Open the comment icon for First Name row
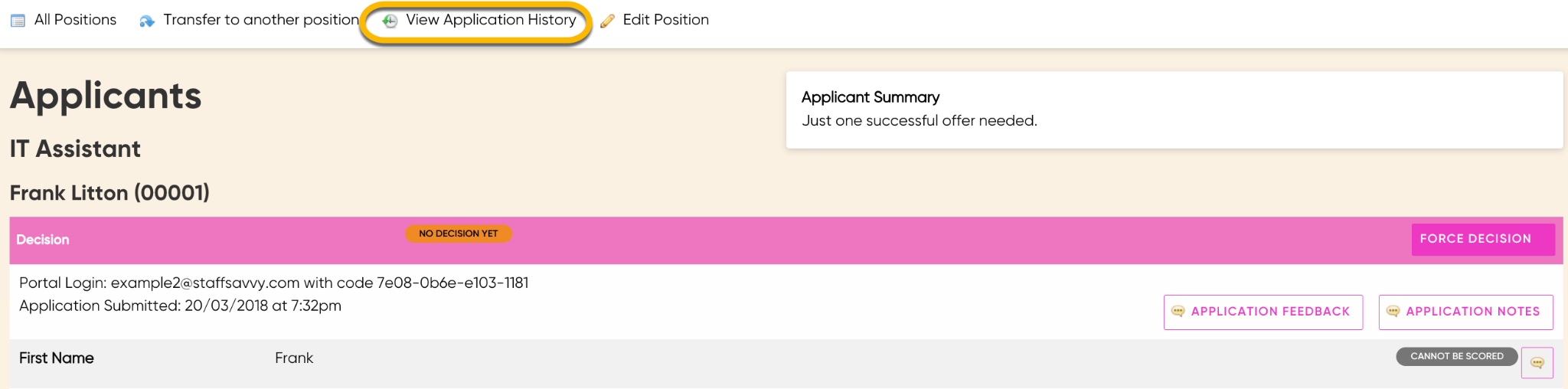This screenshot has width=1568, height=389. (x=1537, y=363)
